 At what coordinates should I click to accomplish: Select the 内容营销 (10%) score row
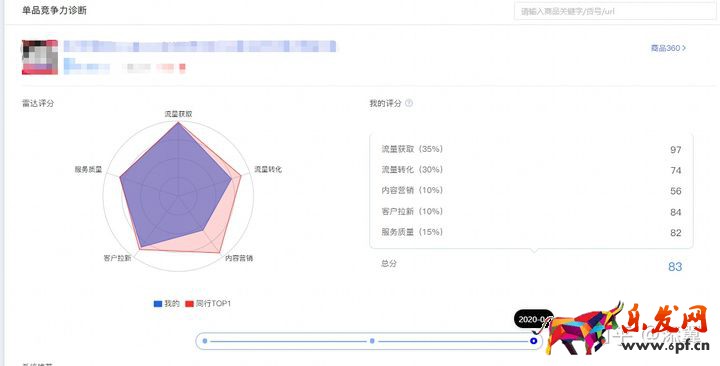tap(531, 191)
